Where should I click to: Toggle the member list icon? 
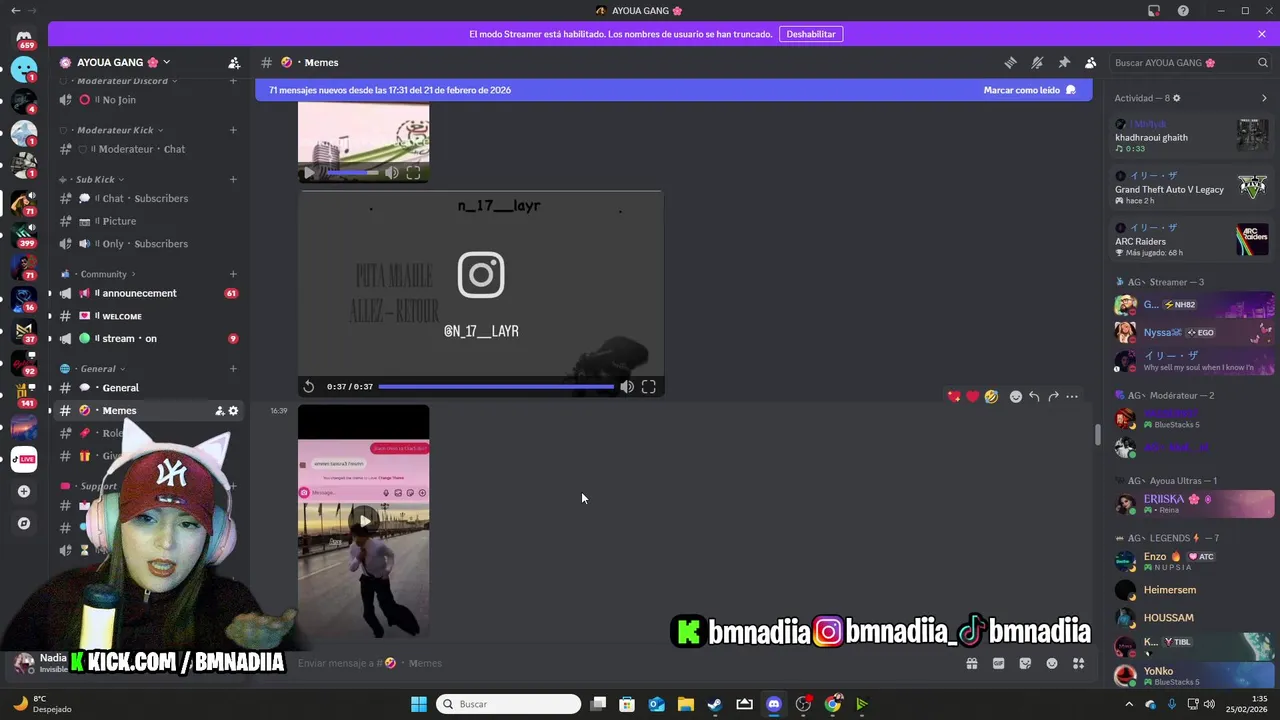(x=1091, y=62)
